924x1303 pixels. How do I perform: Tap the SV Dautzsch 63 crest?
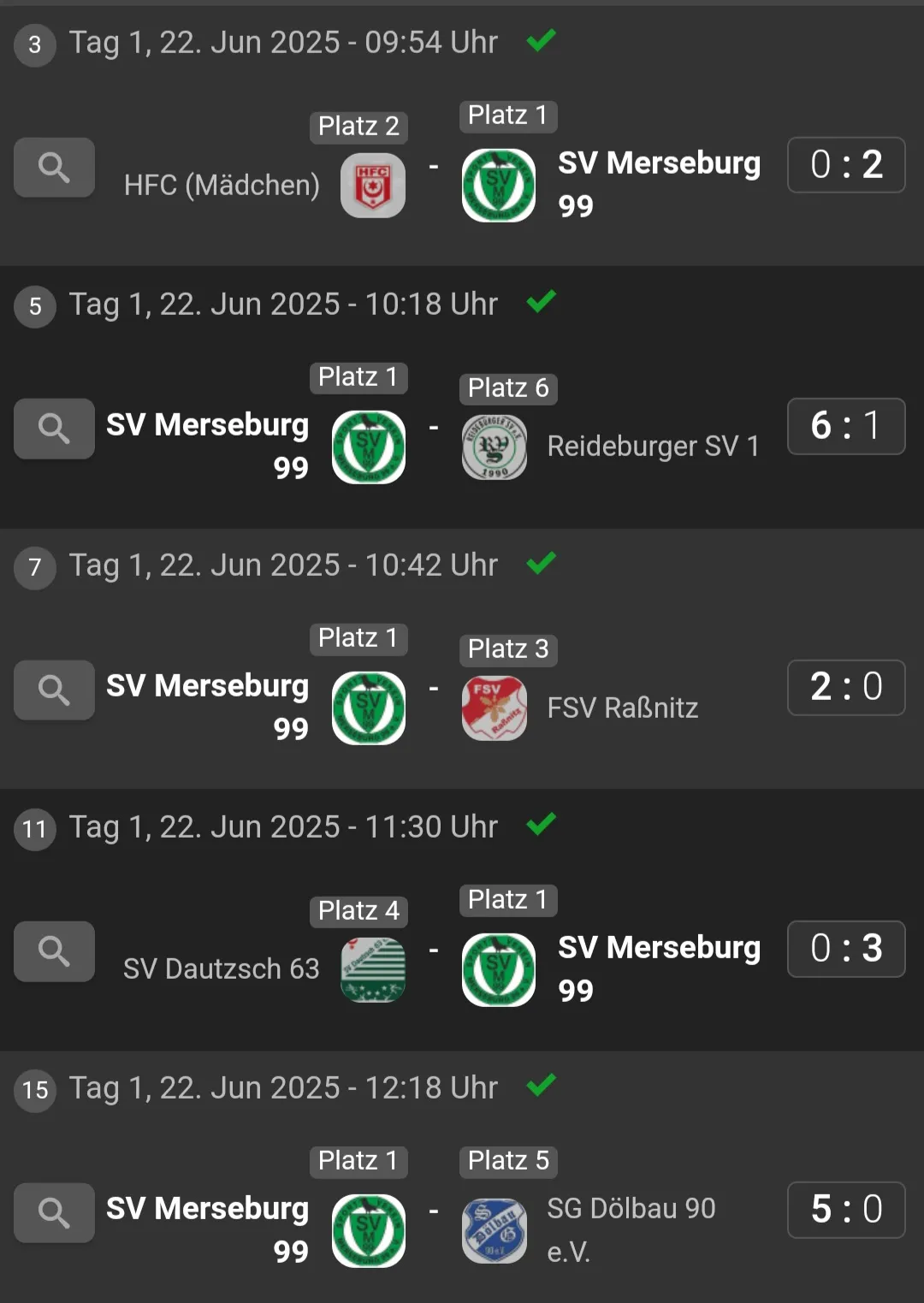[373, 970]
